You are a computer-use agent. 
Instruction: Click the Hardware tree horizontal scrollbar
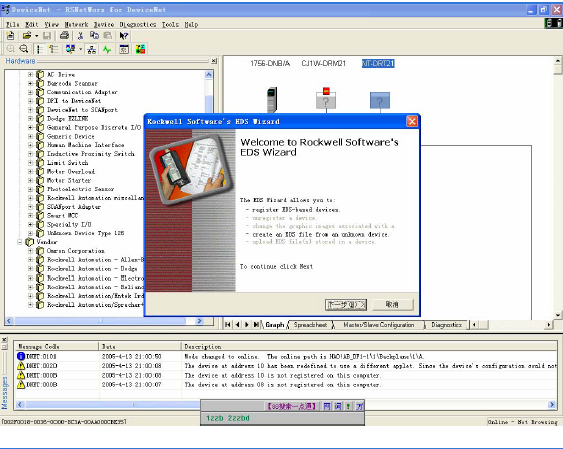tap(104, 321)
